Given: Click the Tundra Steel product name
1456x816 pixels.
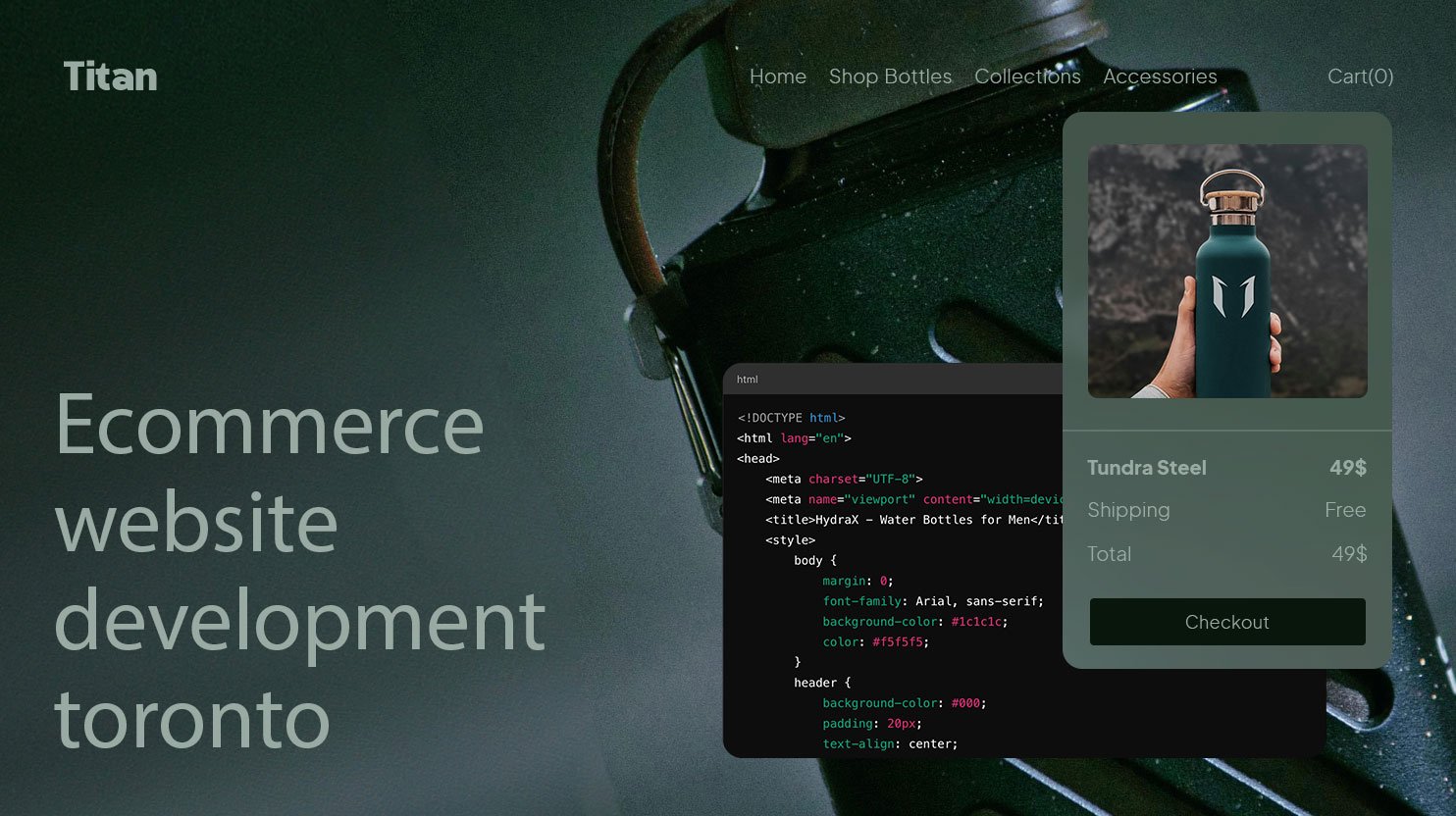Looking at the screenshot, I should tap(1147, 468).
